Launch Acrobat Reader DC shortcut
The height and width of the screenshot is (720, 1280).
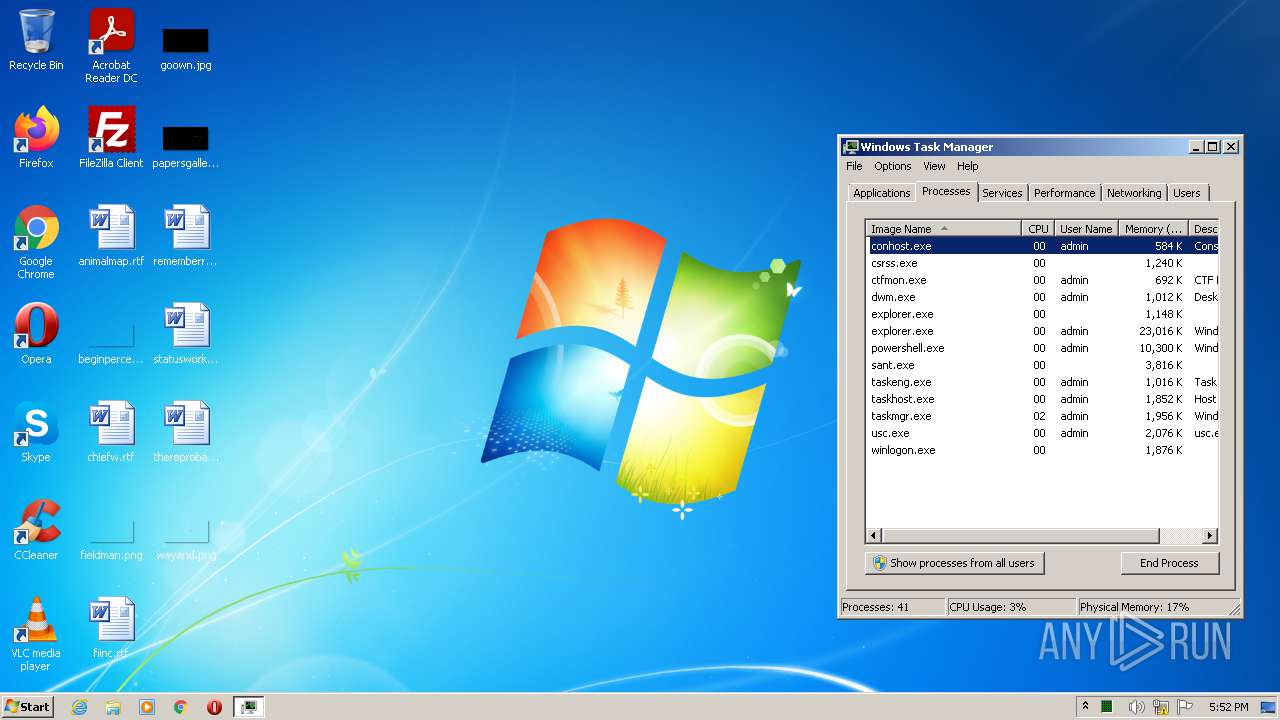pyautogui.click(x=111, y=46)
